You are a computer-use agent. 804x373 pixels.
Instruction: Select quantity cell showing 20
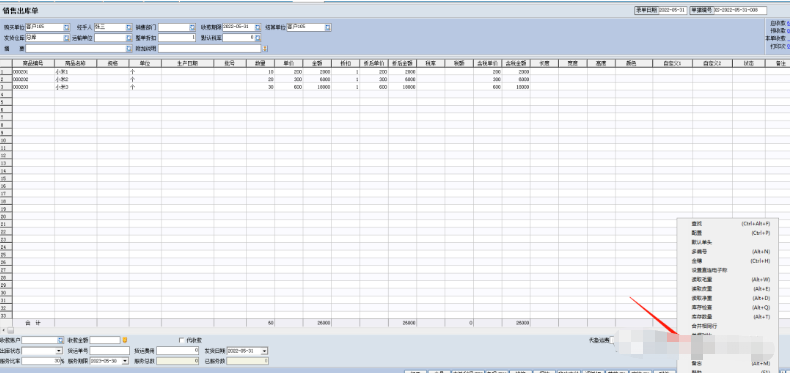(x=260, y=80)
